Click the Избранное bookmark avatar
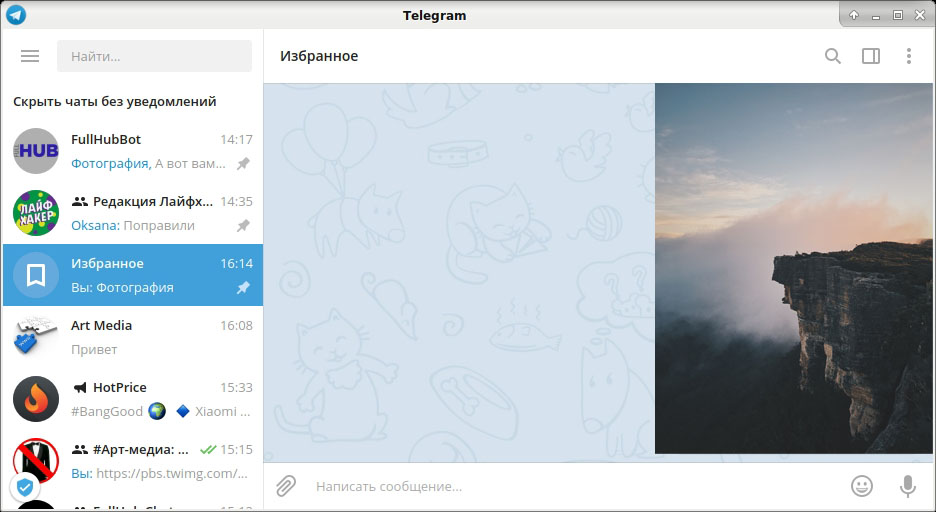The image size is (936, 512). [x=36, y=275]
